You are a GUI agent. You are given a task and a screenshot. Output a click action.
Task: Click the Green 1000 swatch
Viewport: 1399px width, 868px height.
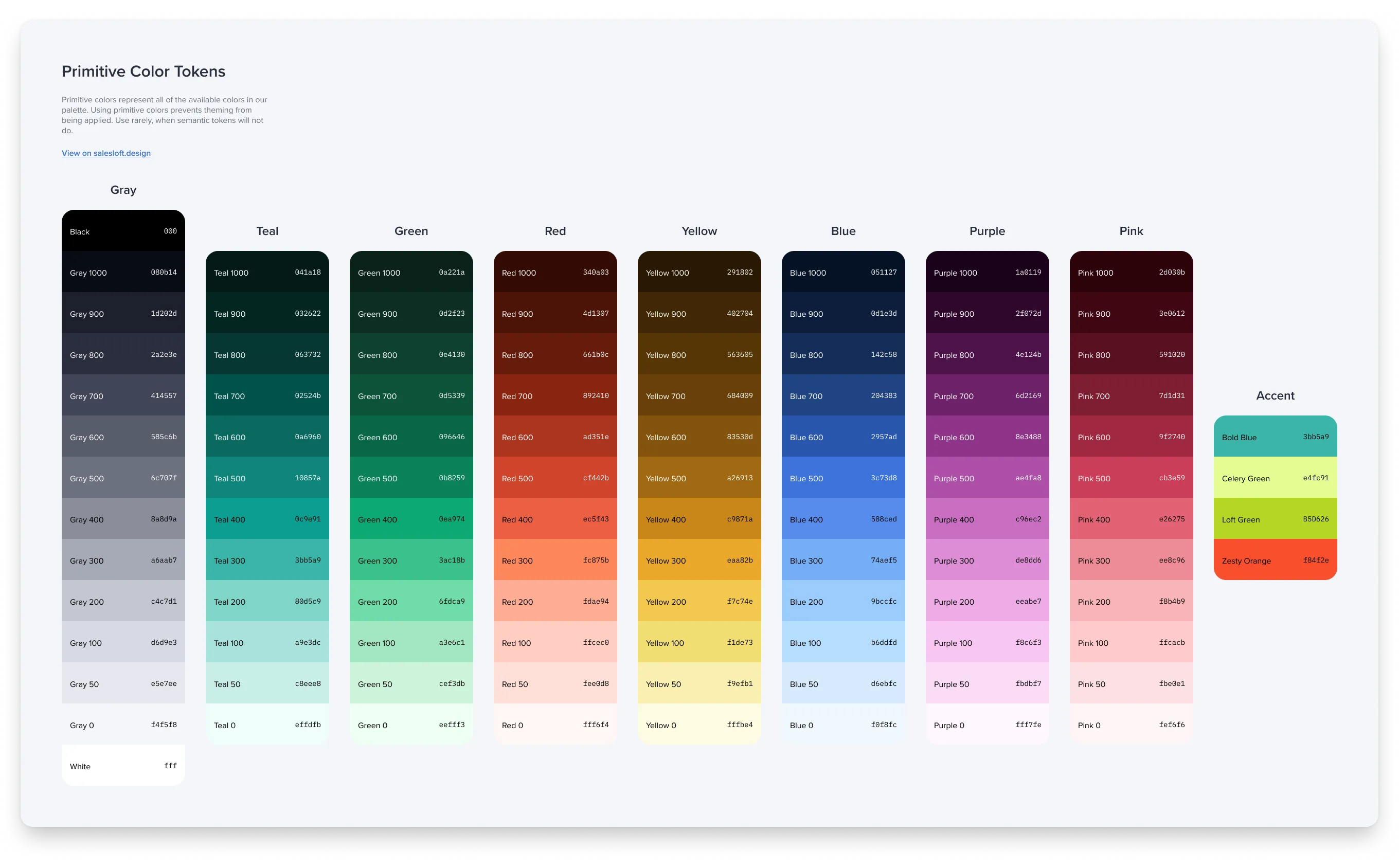pyautogui.click(x=411, y=272)
